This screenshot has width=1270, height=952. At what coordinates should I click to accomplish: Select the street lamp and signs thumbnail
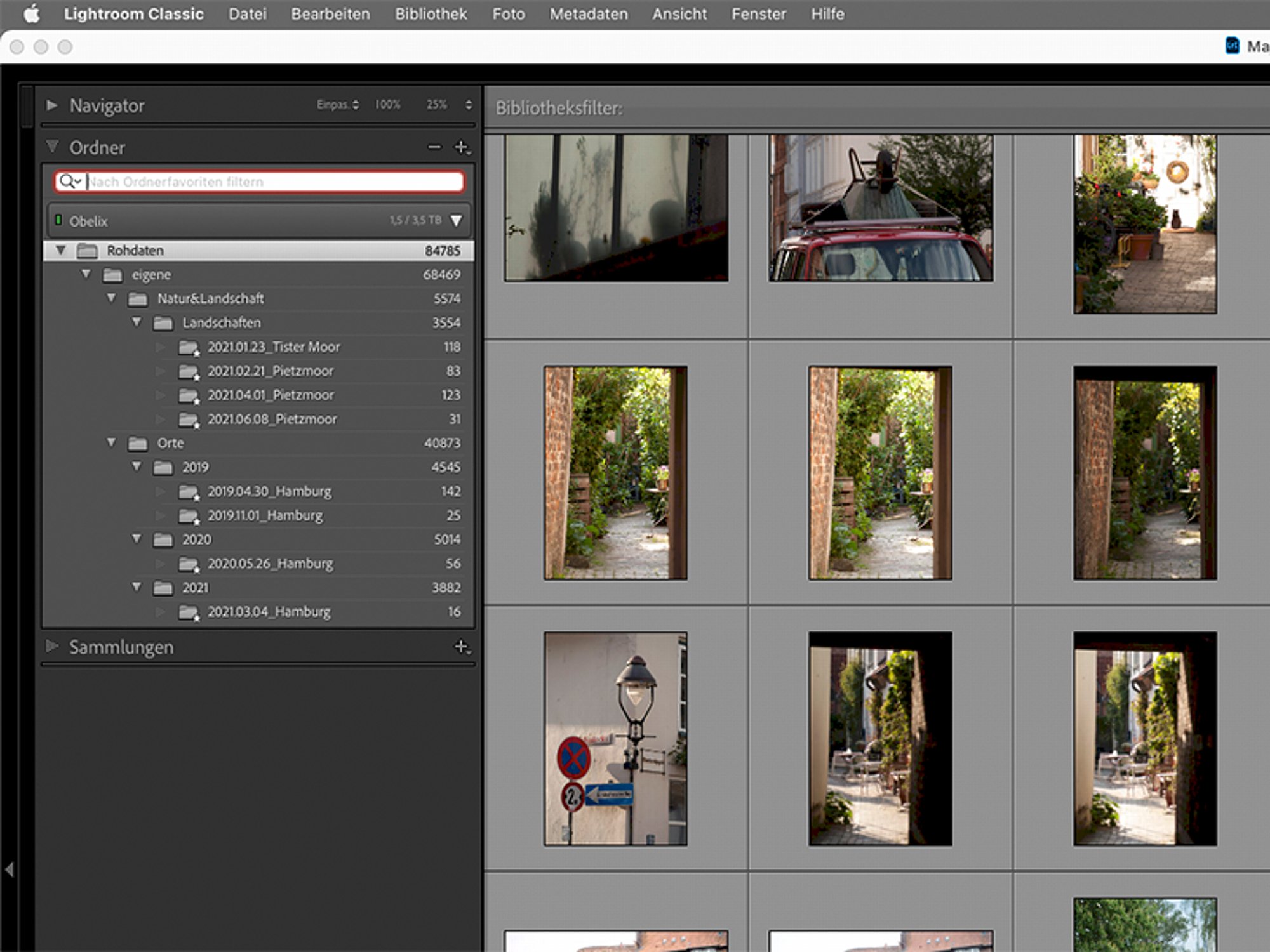point(615,738)
